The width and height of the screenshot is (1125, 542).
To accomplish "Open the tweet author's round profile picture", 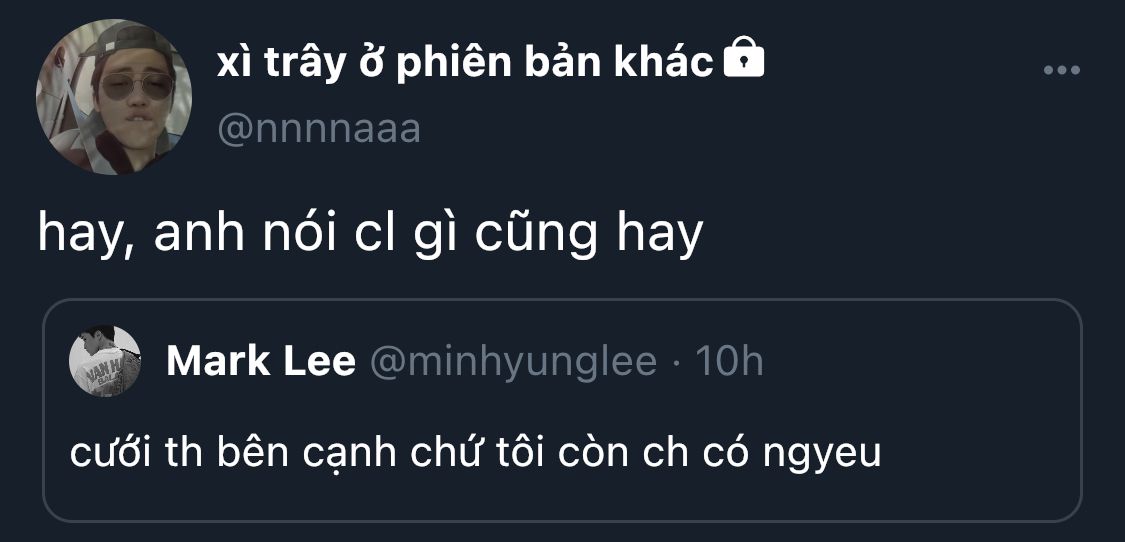I will 113,97.
